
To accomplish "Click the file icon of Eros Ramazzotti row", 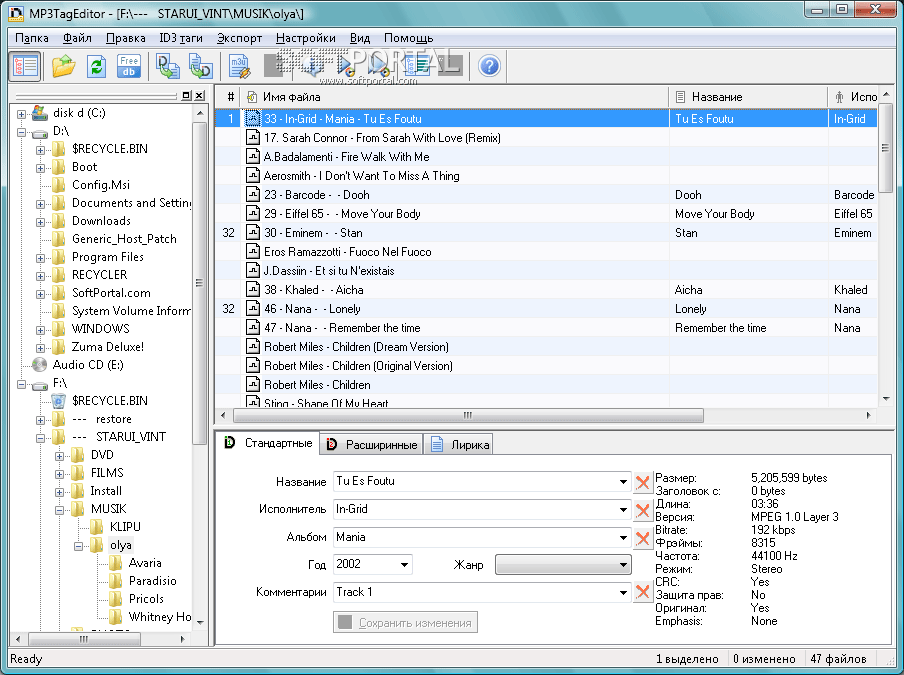I will click(253, 252).
